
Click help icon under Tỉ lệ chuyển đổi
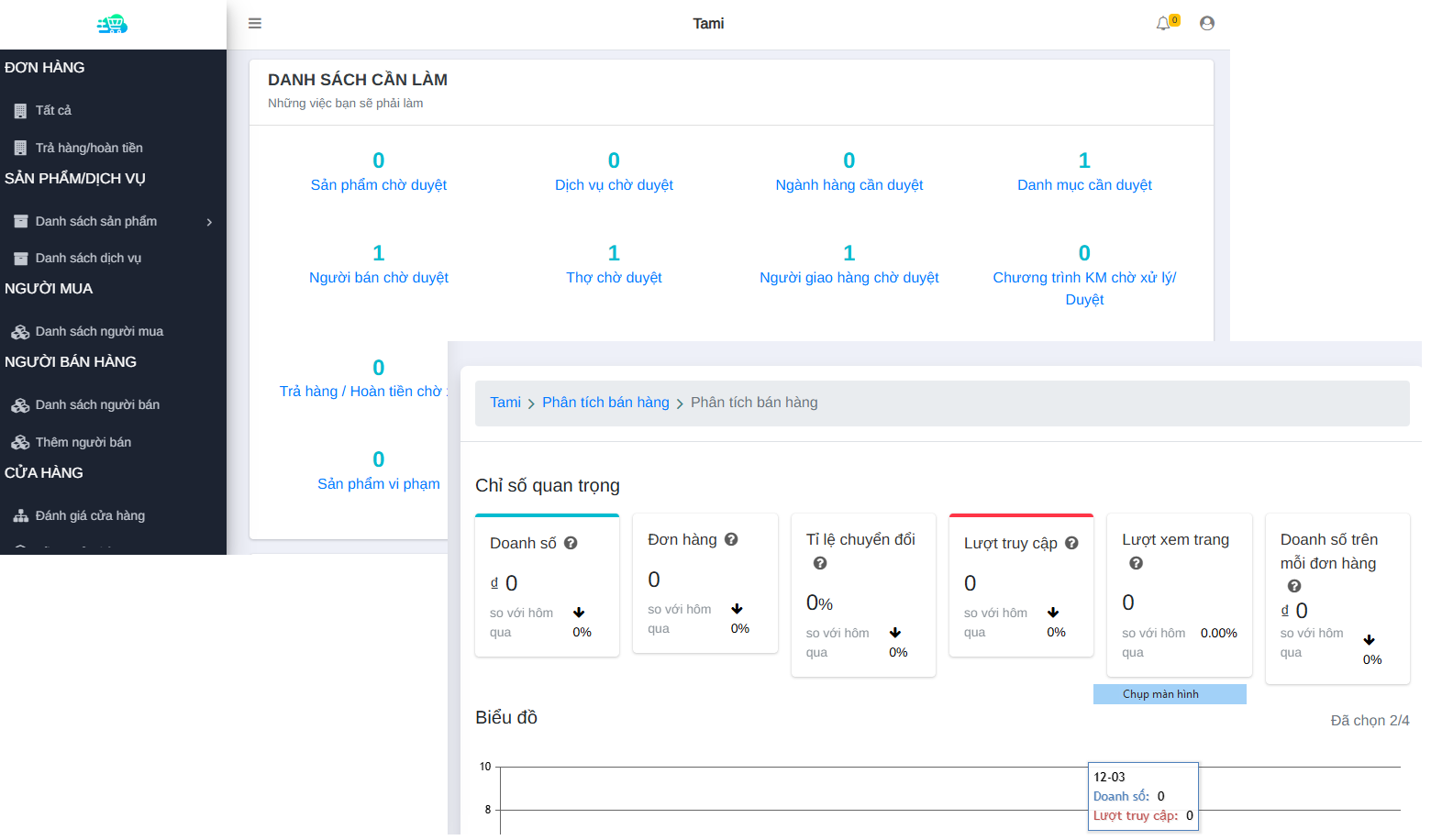point(820,564)
